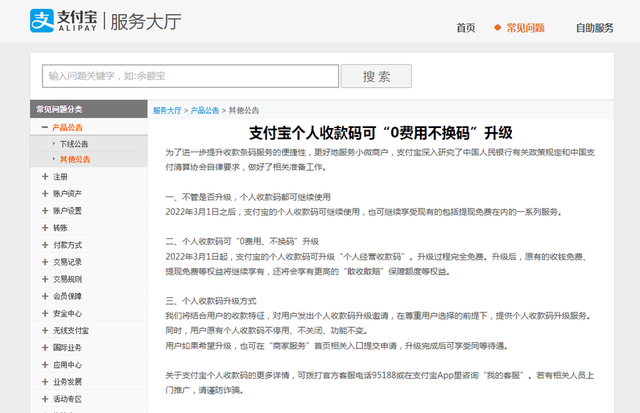Expand the 安全中心 plus icon
Image resolution: width=640 pixels, height=413 pixels.
click(x=45, y=313)
